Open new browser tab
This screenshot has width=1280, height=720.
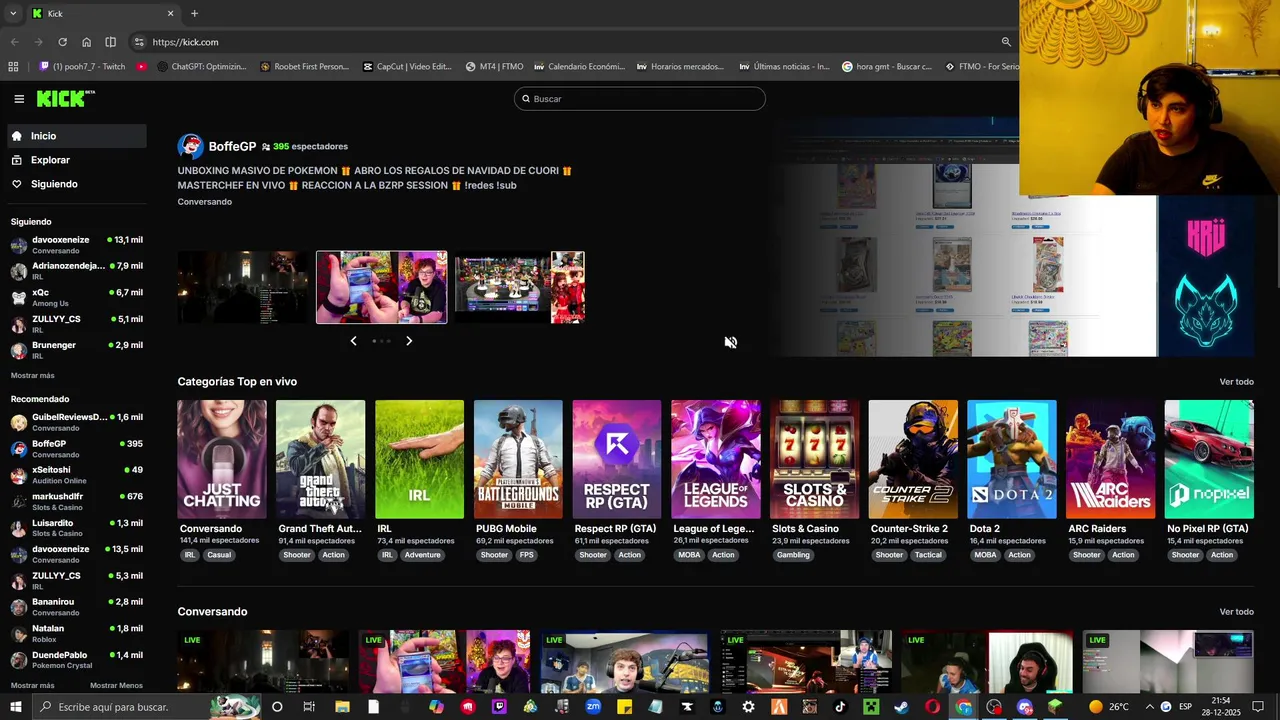pyautogui.click(x=194, y=14)
